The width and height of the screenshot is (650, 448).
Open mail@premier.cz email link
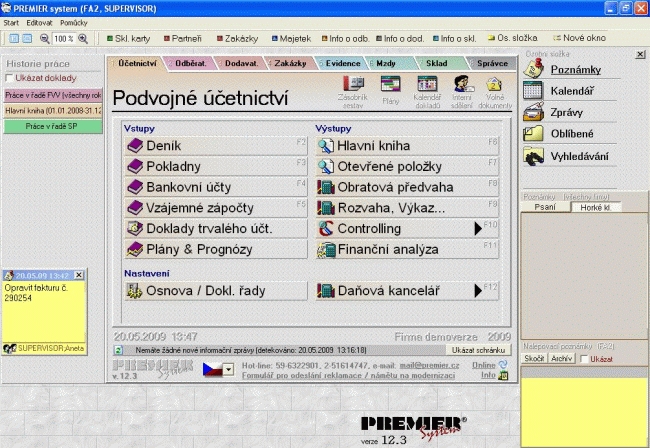point(429,366)
